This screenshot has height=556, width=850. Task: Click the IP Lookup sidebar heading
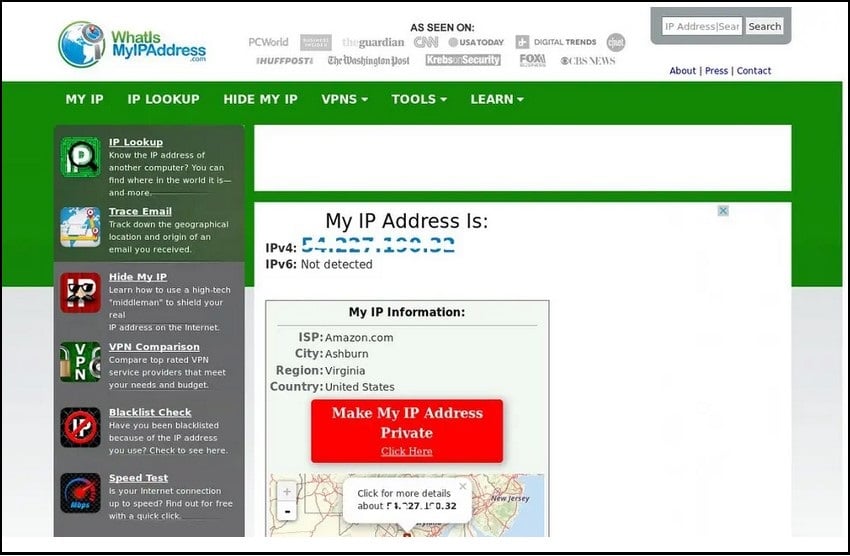[136, 142]
